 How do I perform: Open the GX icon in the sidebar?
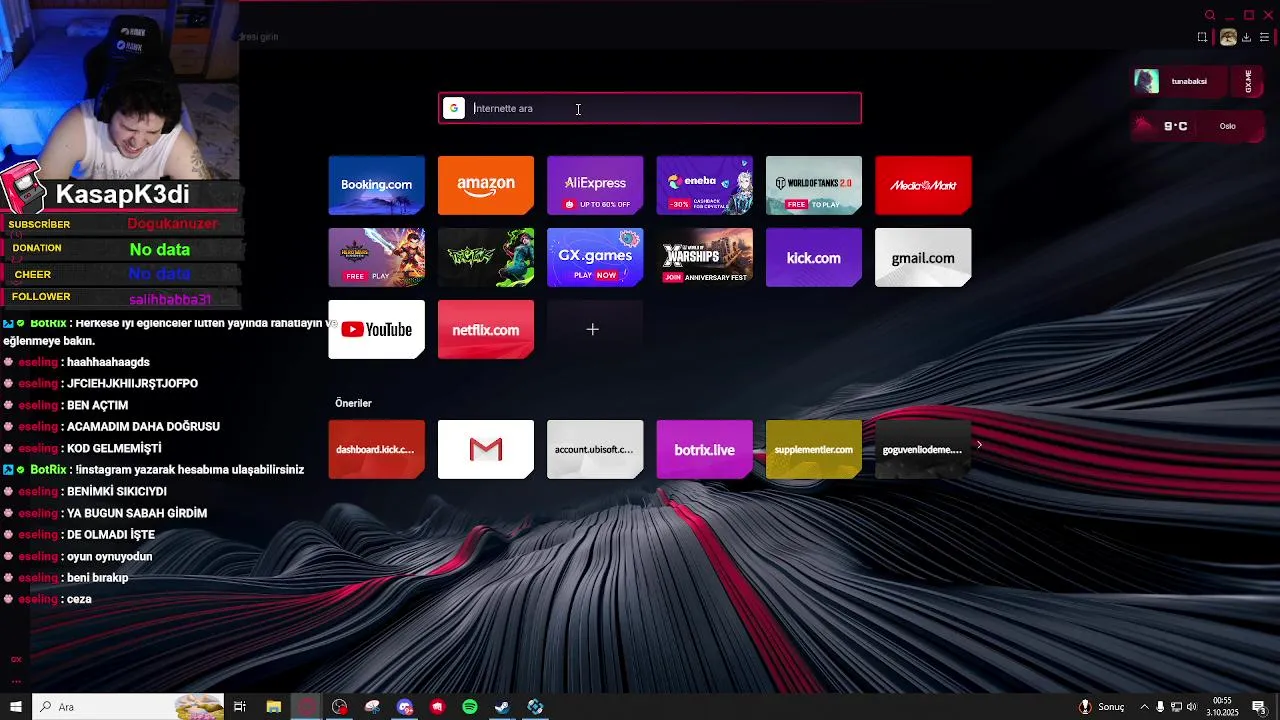[x=16, y=659]
